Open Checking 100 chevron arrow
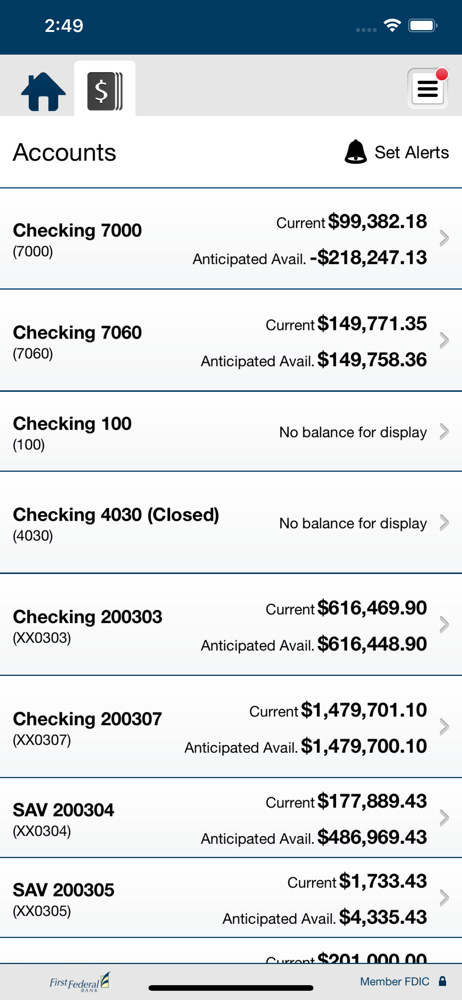462x1000 pixels. tap(445, 432)
